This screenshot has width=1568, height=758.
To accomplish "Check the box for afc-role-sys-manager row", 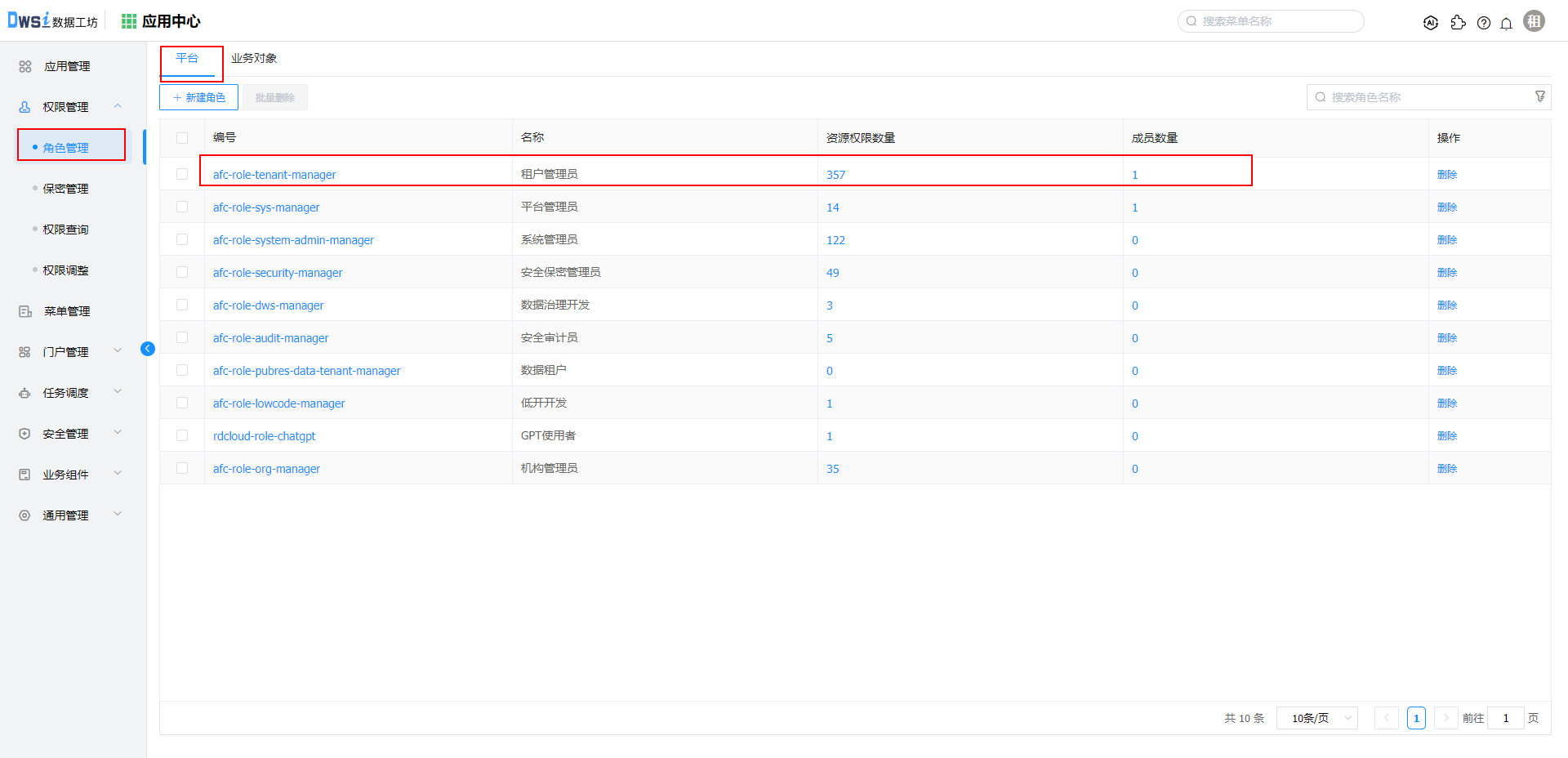I will pyautogui.click(x=182, y=207).
